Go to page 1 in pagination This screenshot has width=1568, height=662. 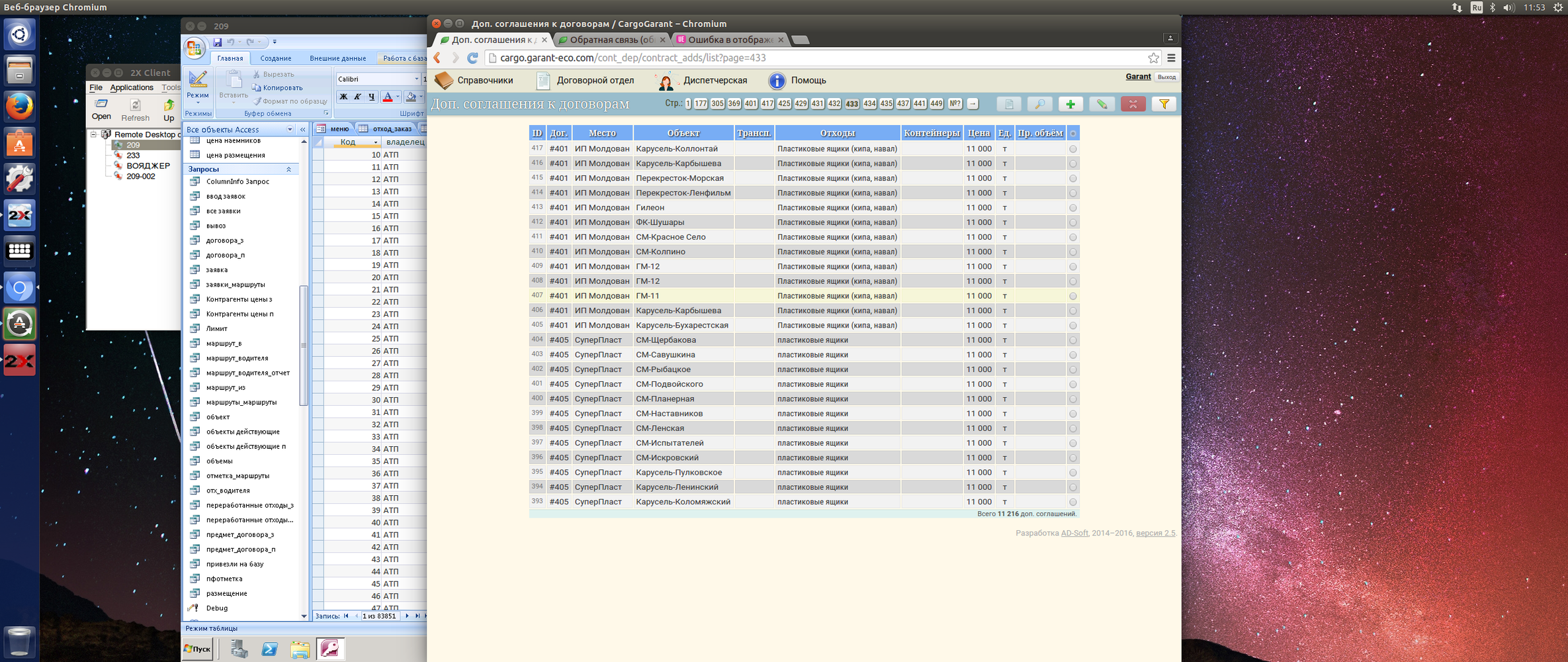click(688, 104)
